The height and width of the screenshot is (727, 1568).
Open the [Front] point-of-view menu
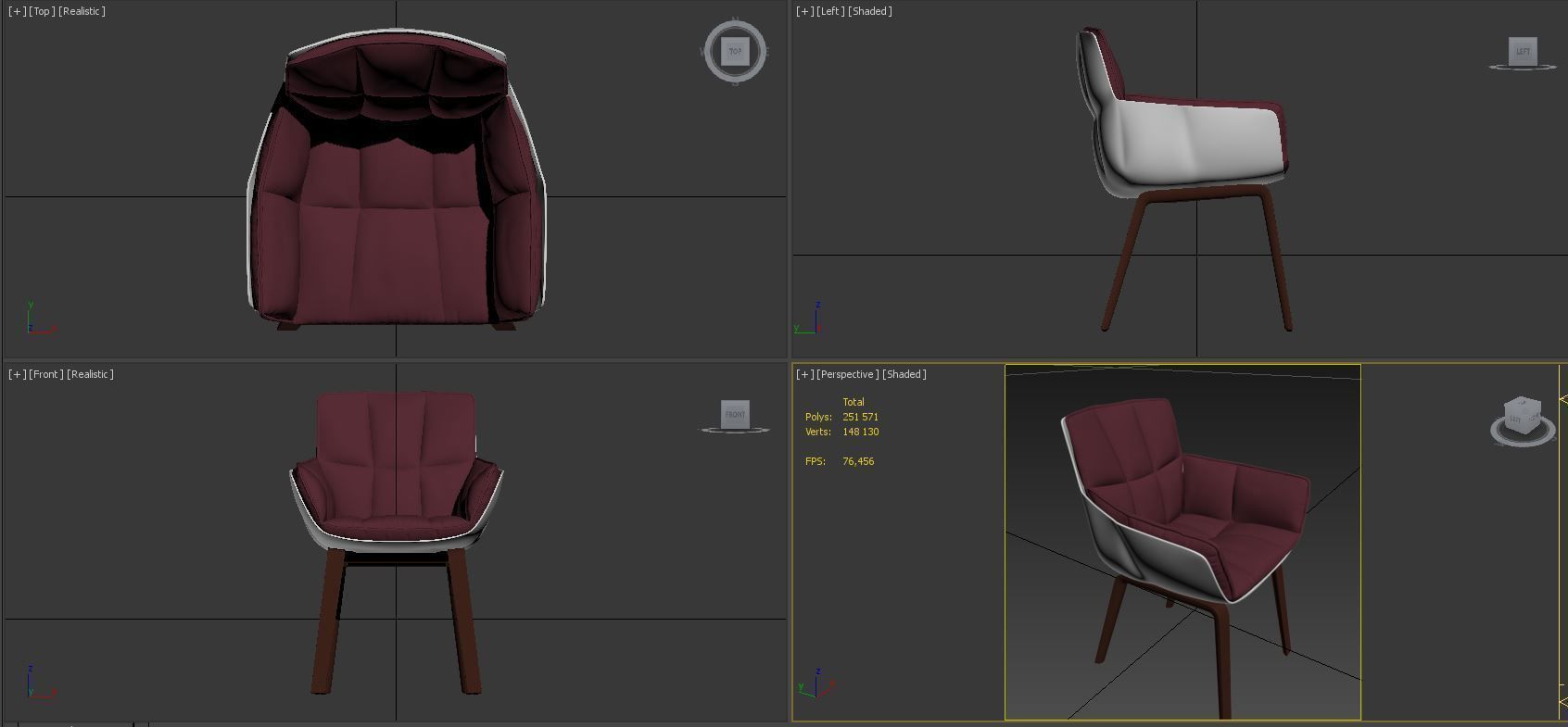pyautogui.click(x=46, y=374)
